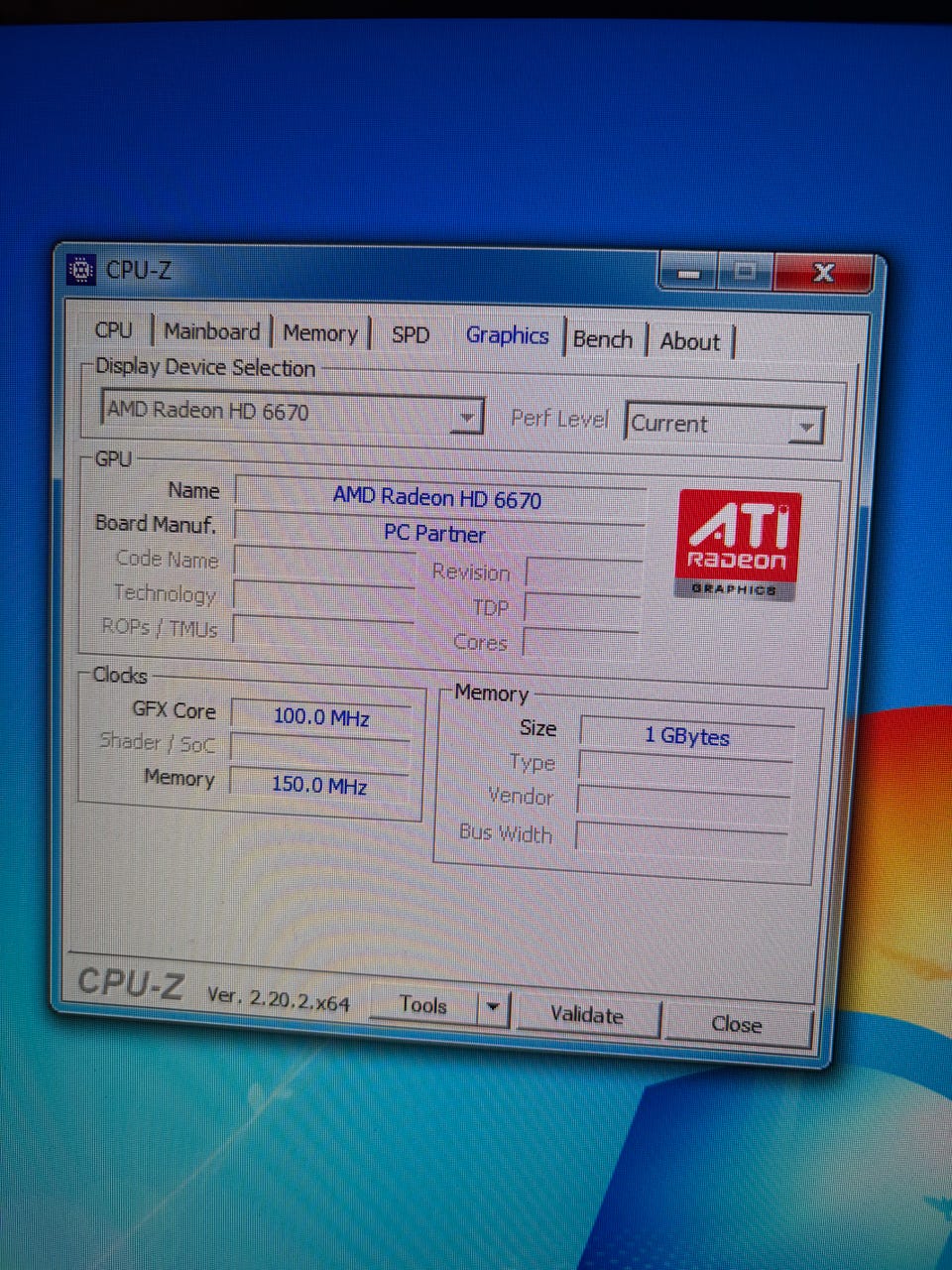The height and width of the screenshot is (1270, 952).
Task: Click the Validate button
Action: (587, 1015)
